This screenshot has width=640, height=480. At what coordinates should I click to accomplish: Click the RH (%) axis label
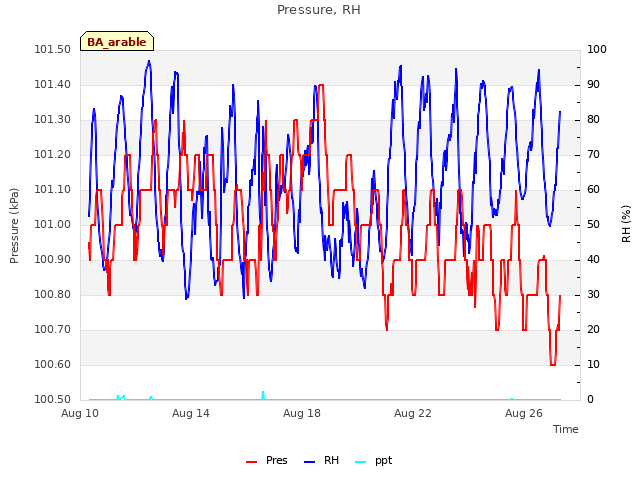point(626,224)
